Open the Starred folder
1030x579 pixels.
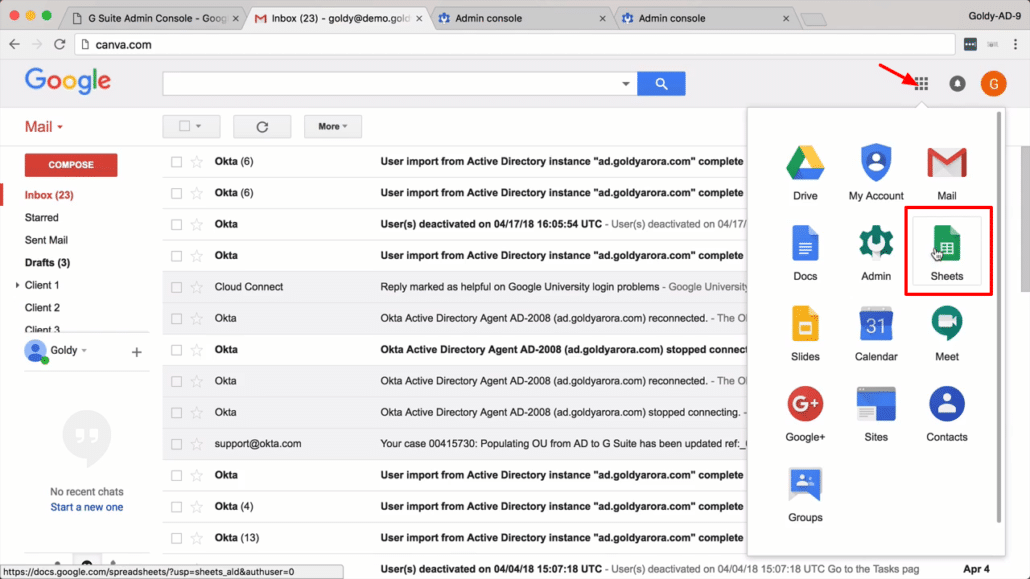point(41,218)
